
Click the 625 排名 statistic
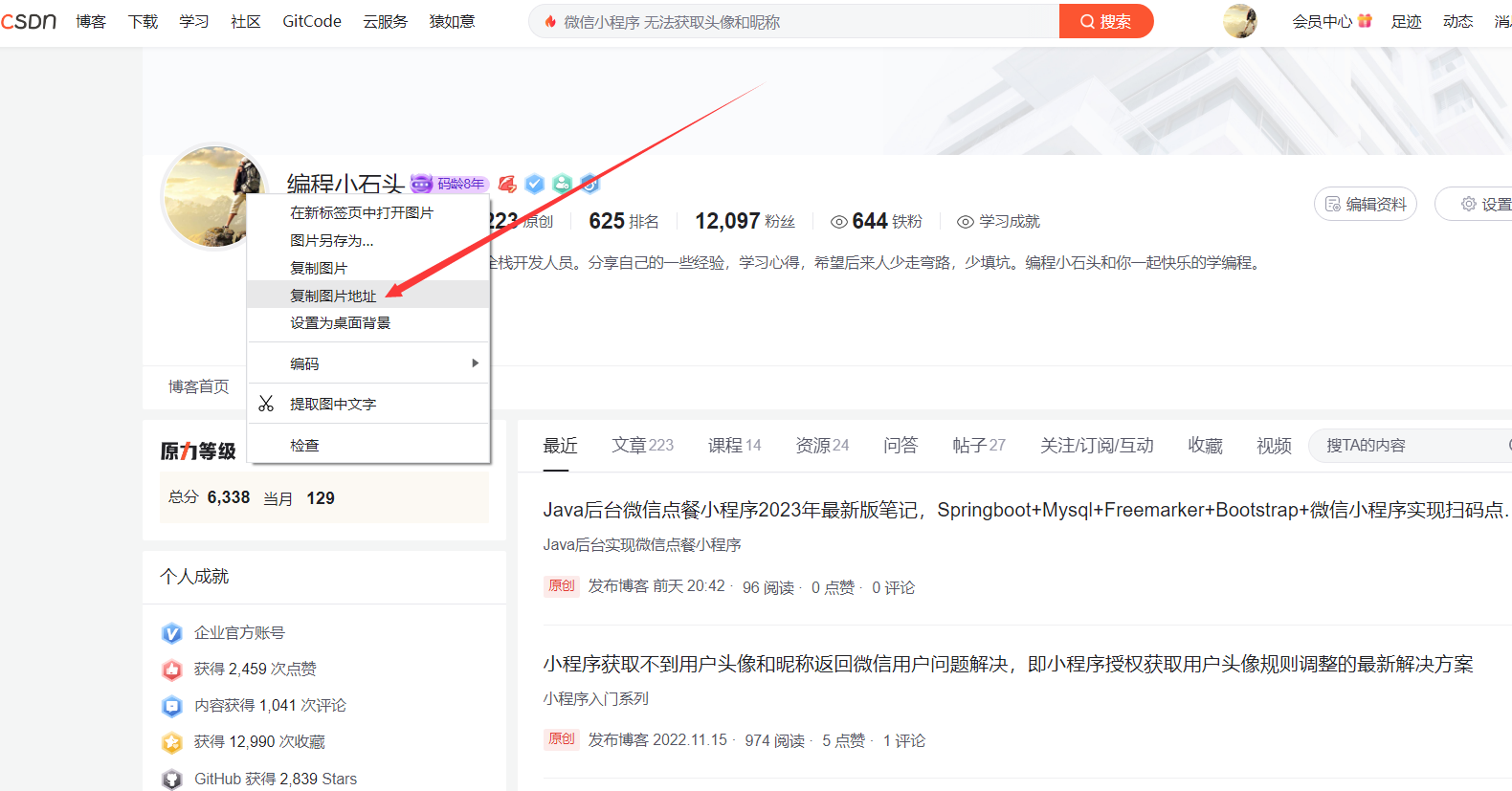pyautogui.click(x=624, y=221)
